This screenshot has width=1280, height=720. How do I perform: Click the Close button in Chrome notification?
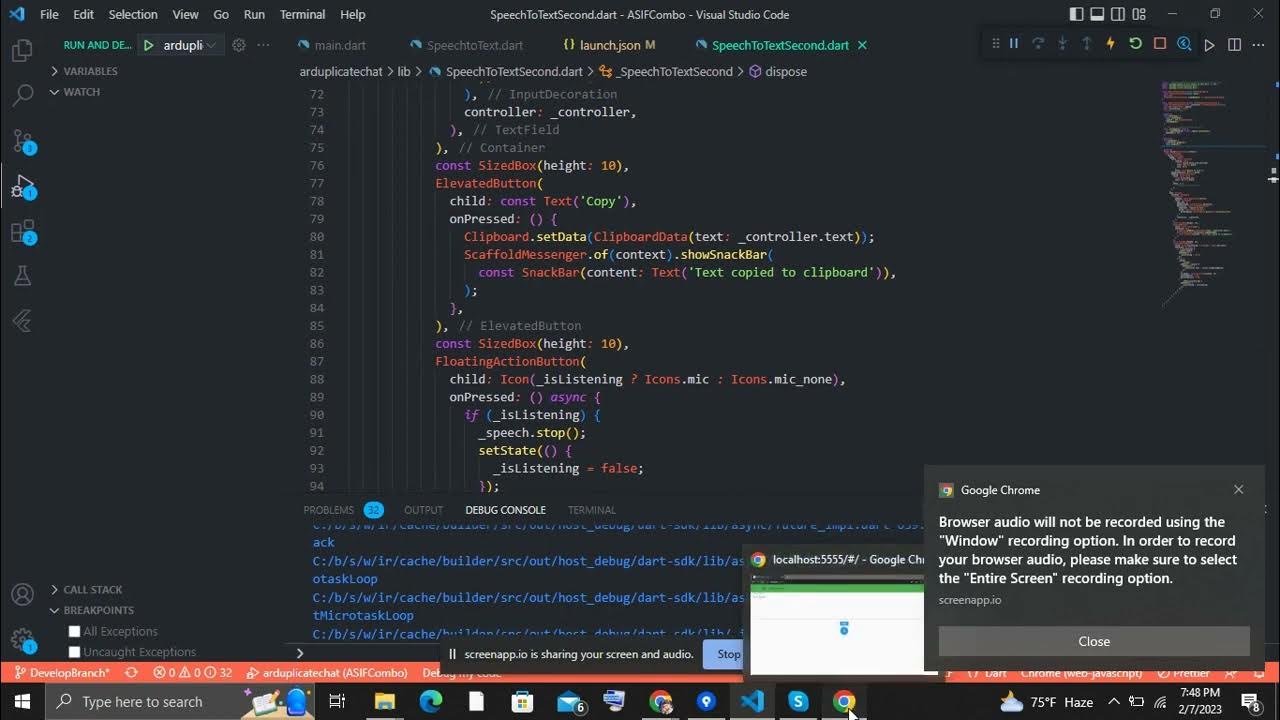coord(1094,641)
